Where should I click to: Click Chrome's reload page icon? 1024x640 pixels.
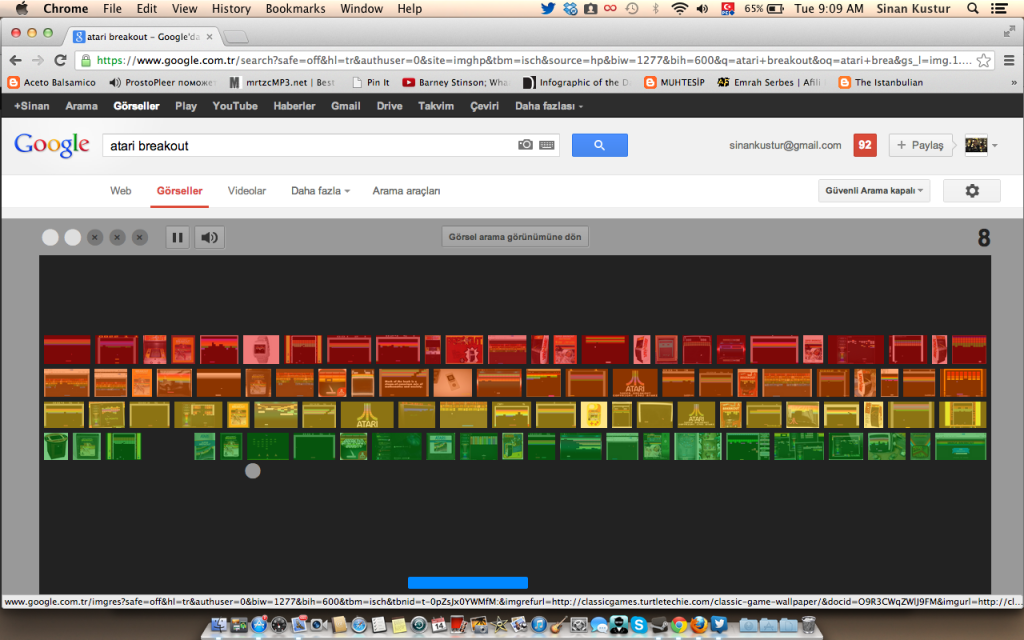click(61, 59)
